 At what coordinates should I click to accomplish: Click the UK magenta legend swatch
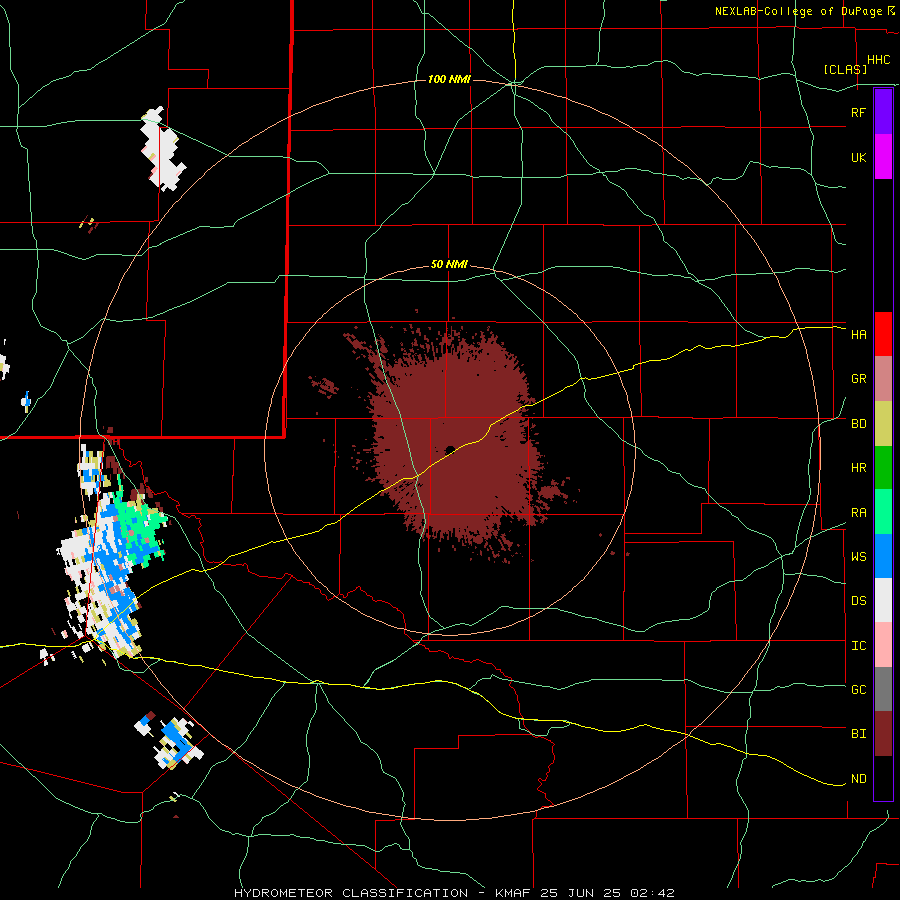pyautogui.click(x=883, y=157)
